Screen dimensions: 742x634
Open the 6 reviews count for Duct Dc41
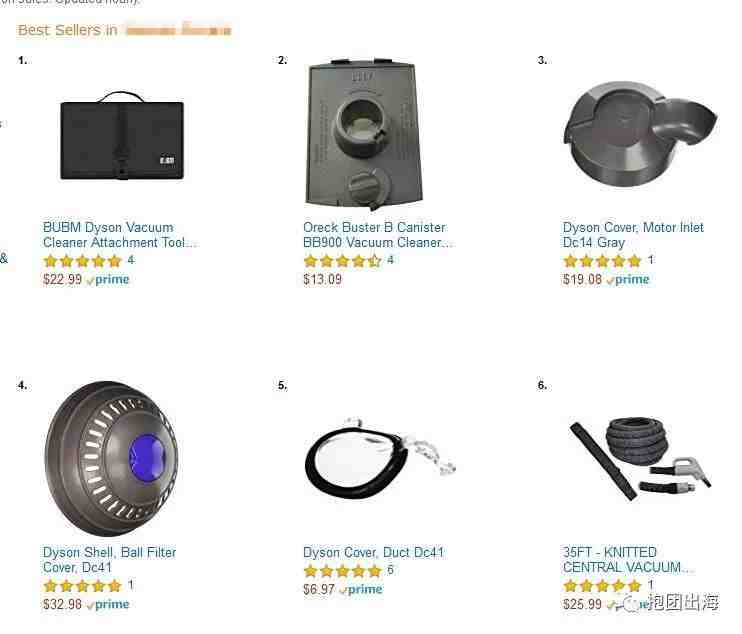(x=390, y=570)
